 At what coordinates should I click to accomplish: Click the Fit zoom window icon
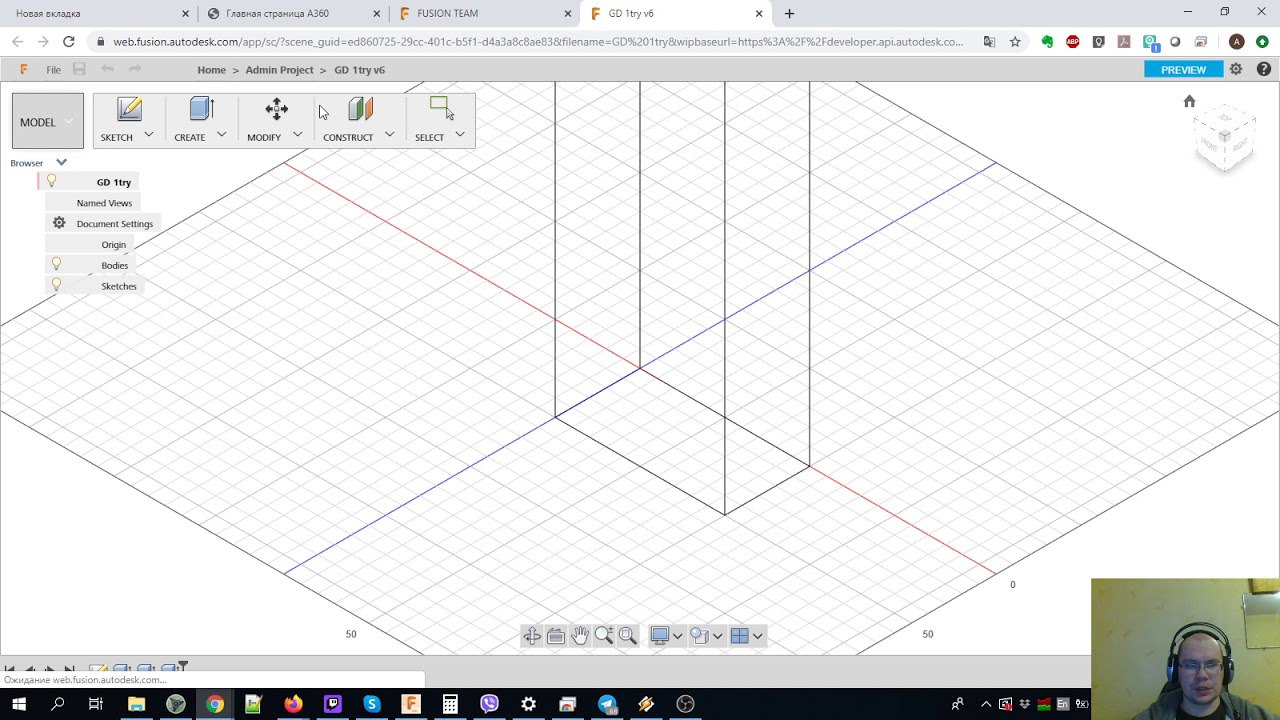pos(628,636)
